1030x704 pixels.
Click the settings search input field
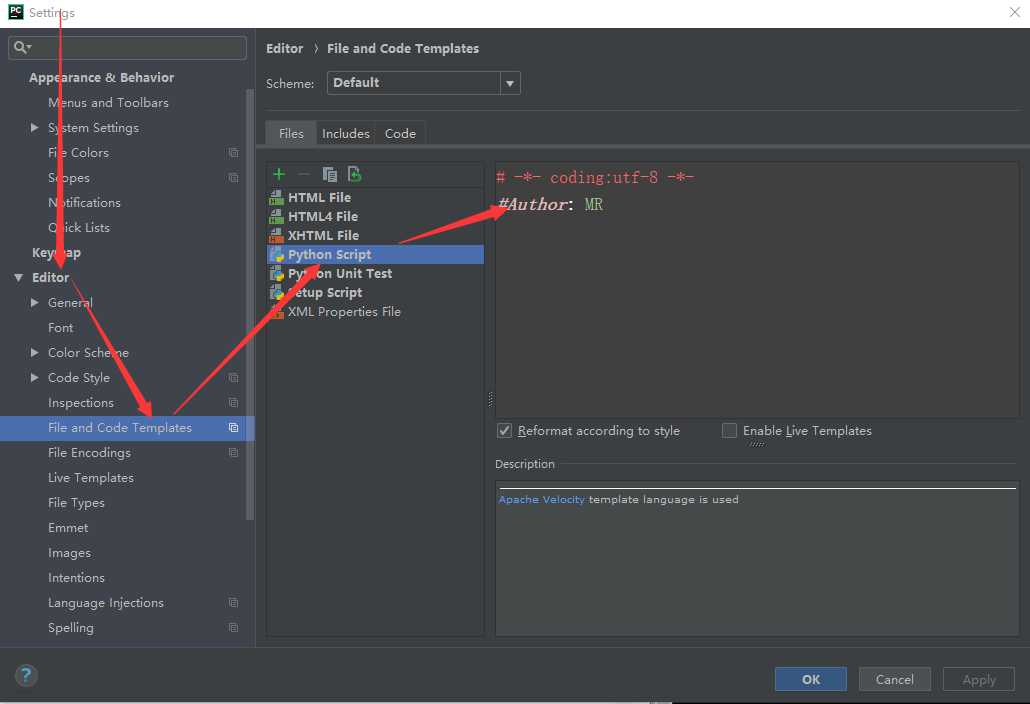(x=127, y=47)
